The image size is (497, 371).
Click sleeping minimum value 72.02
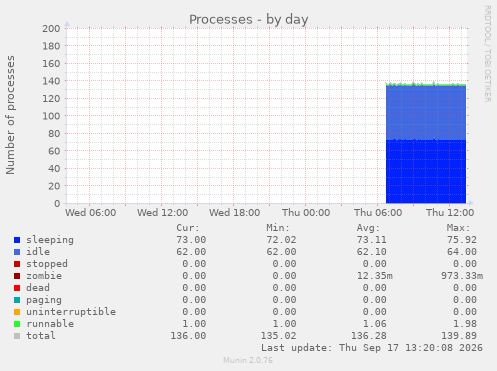click(x=281, y=240)
